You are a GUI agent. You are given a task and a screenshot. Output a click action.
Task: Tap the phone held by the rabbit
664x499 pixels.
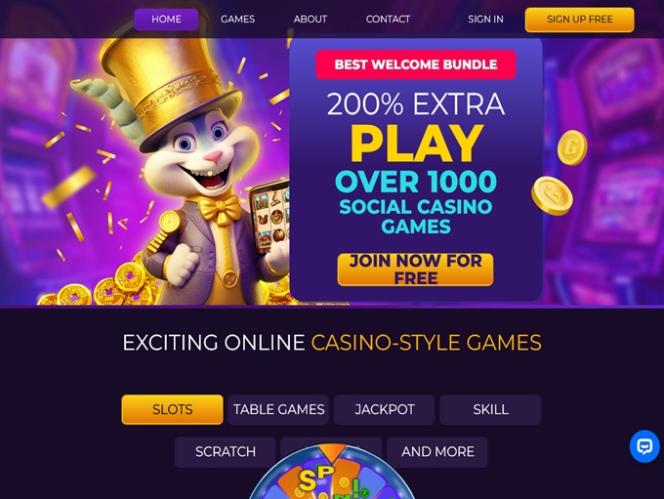[271, 215]
